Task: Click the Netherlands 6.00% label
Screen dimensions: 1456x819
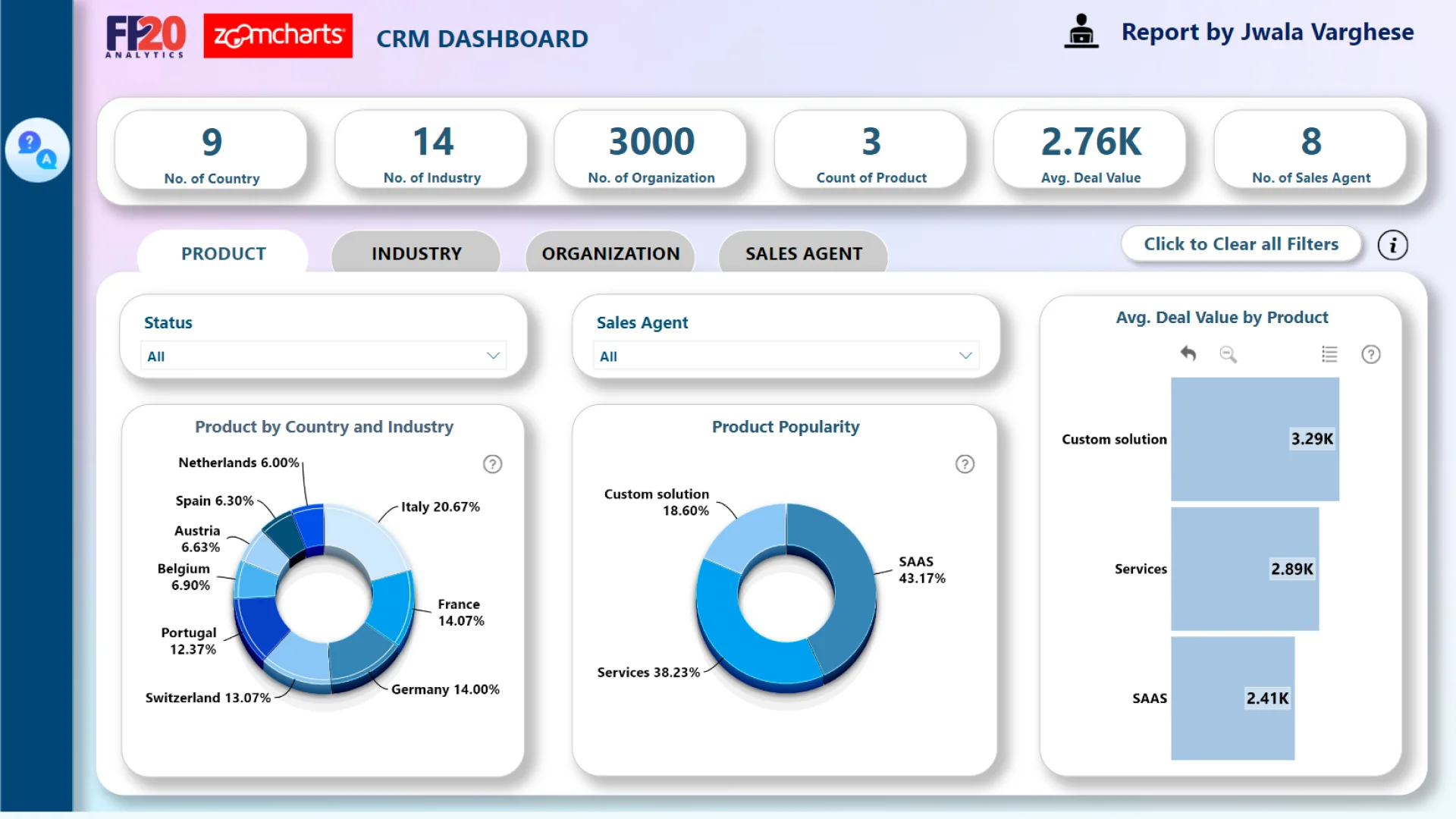Action: click(x=239, y=463)
